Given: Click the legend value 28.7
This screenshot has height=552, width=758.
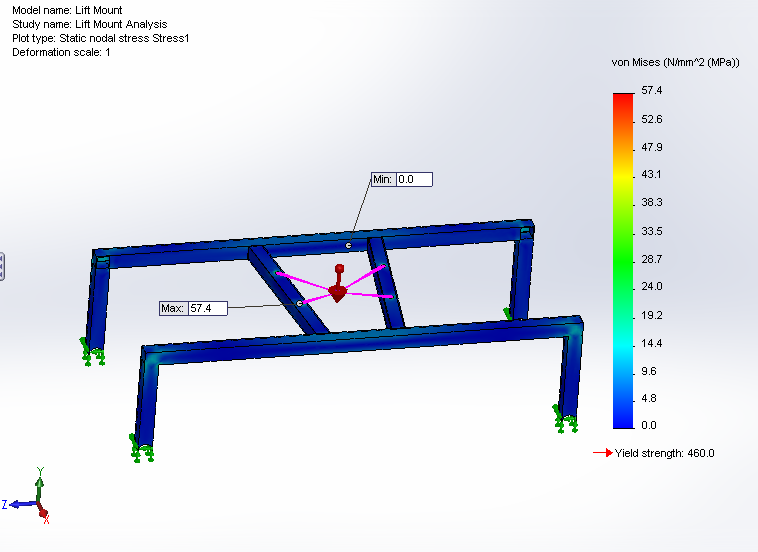Looking at the screenshot, I should 652,259.
